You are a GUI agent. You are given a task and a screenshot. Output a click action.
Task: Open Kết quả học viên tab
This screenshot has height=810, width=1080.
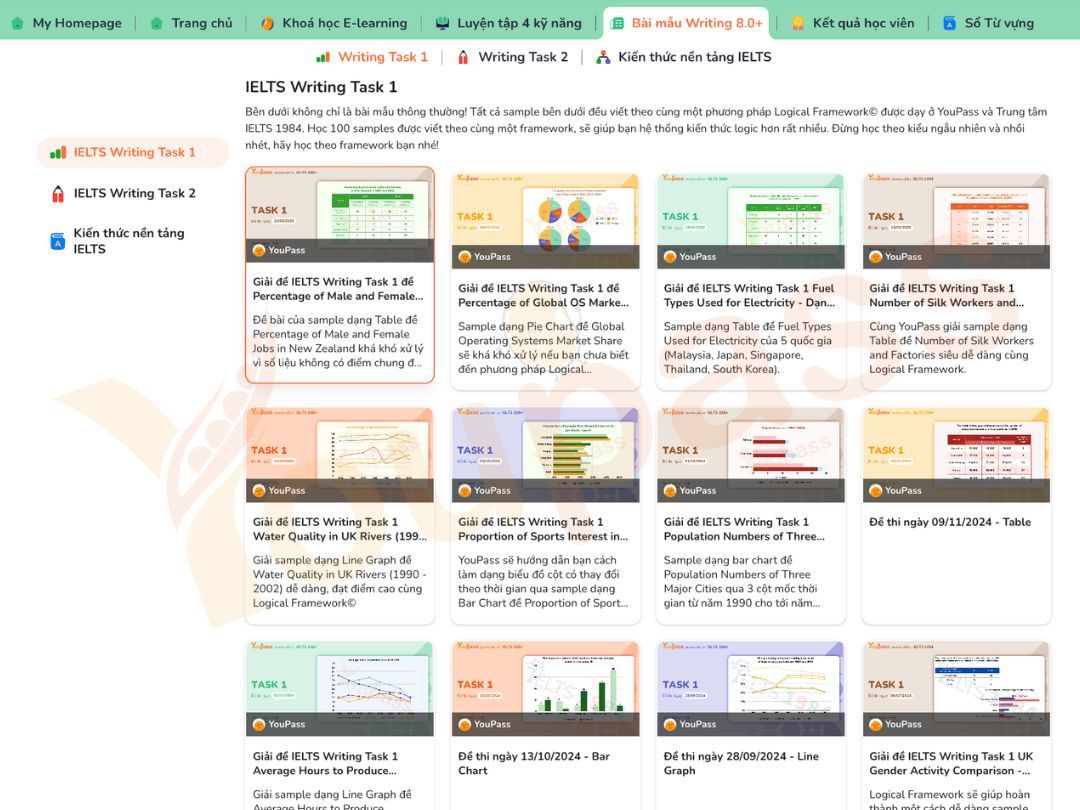click(x=853, y=23)
